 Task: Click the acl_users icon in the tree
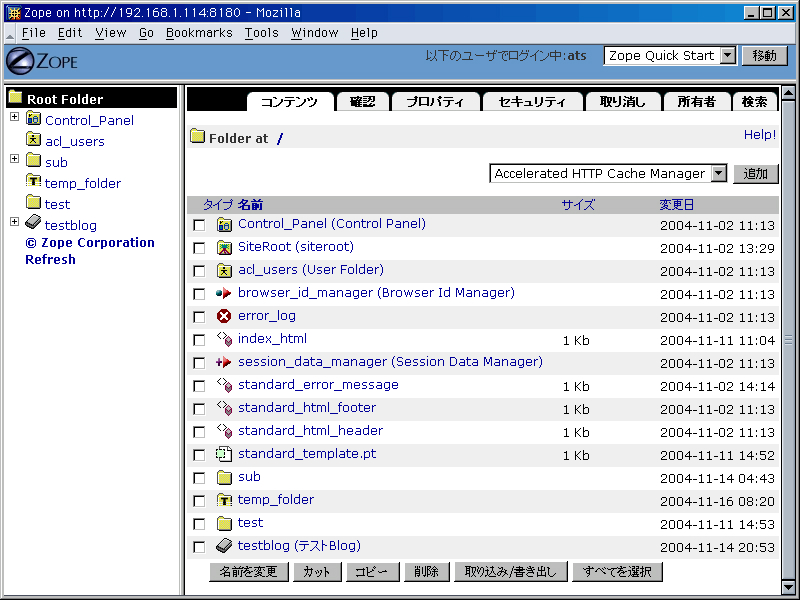34,139
